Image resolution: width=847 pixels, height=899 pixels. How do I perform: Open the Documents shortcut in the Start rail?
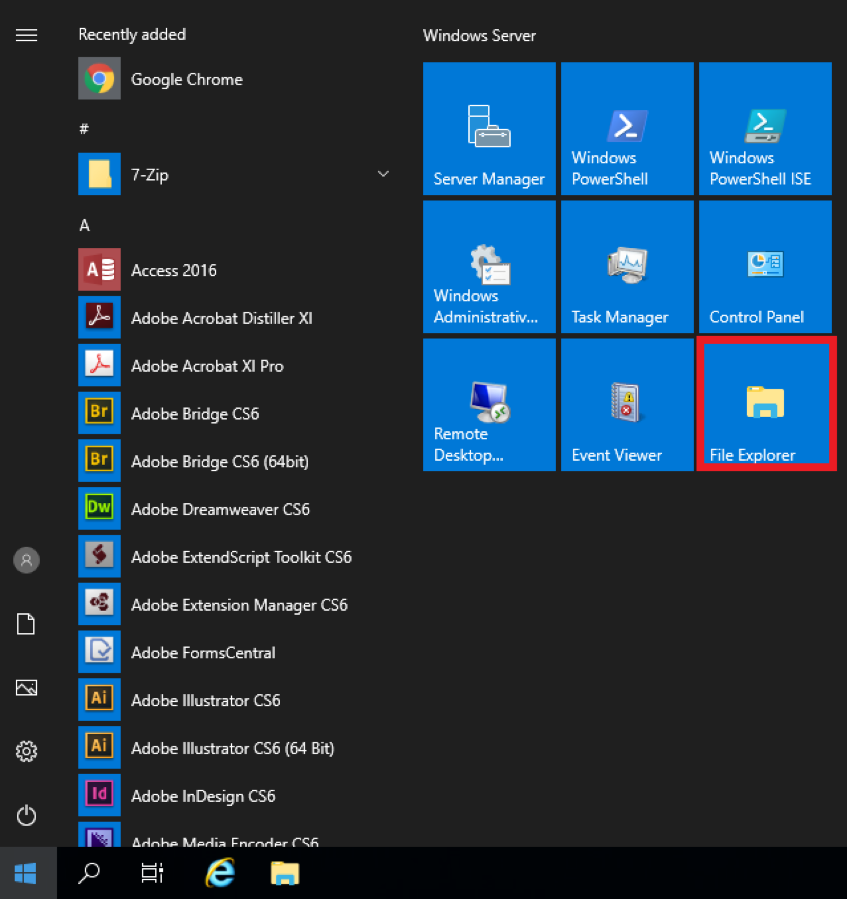click(26, 624)
